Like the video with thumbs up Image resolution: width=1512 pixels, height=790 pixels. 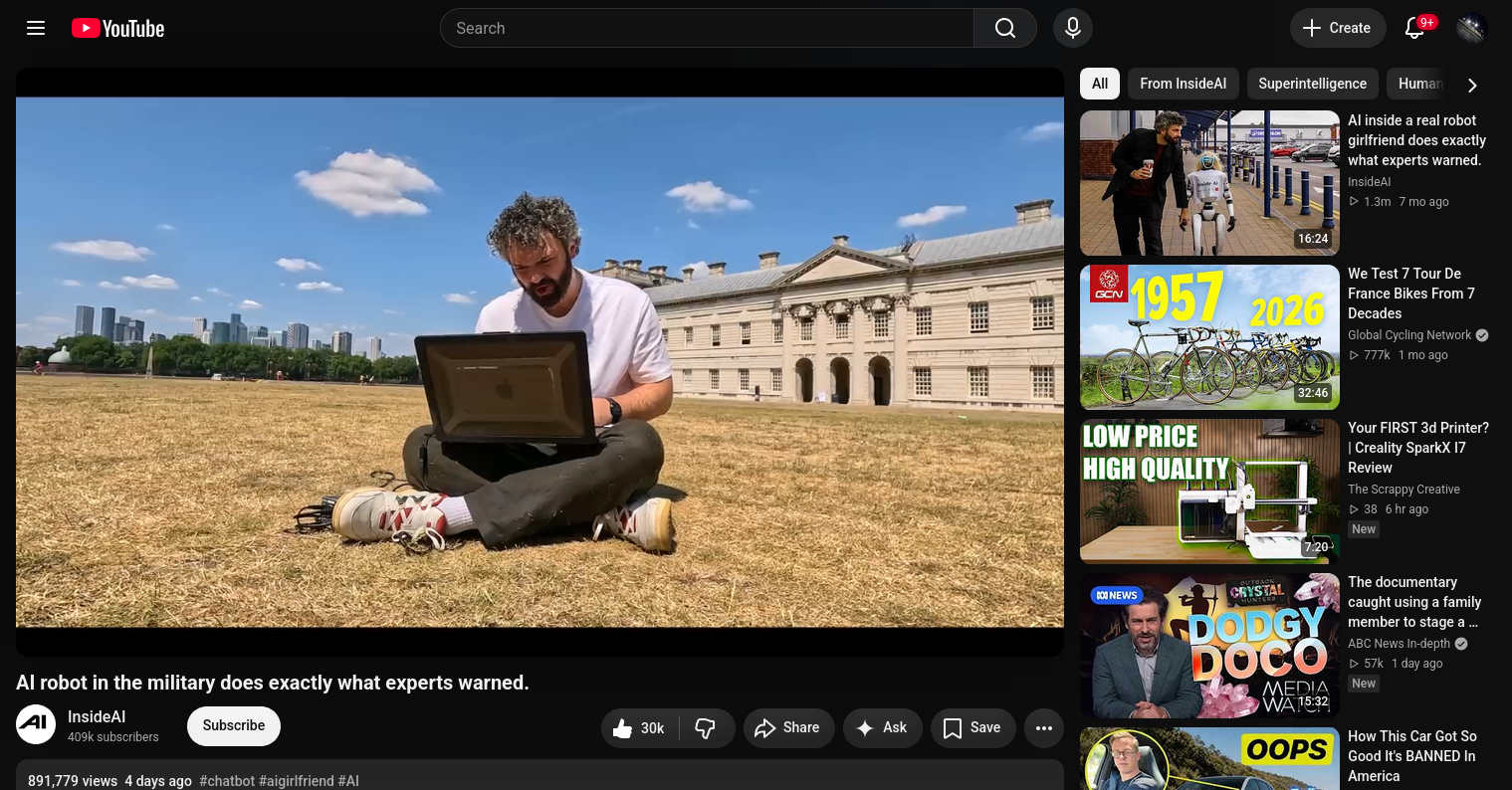pyautogui.click(x=639, y=728)
